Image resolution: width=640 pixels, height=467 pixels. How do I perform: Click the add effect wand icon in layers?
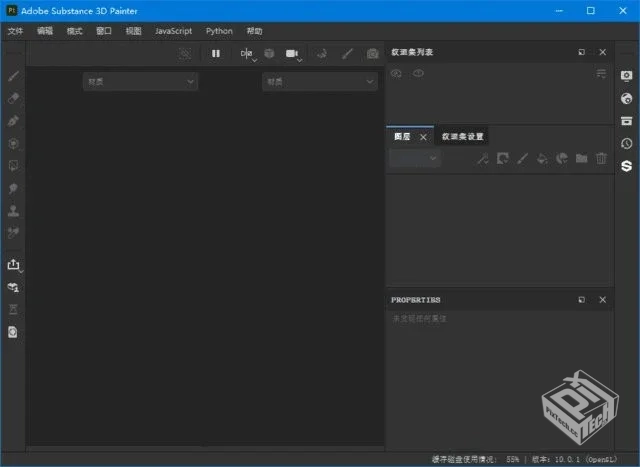[483, 158]
